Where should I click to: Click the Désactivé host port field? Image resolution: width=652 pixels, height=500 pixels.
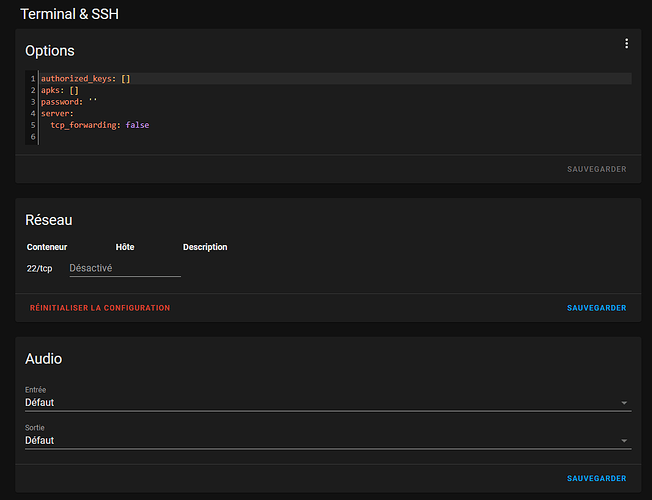(125, 268)
